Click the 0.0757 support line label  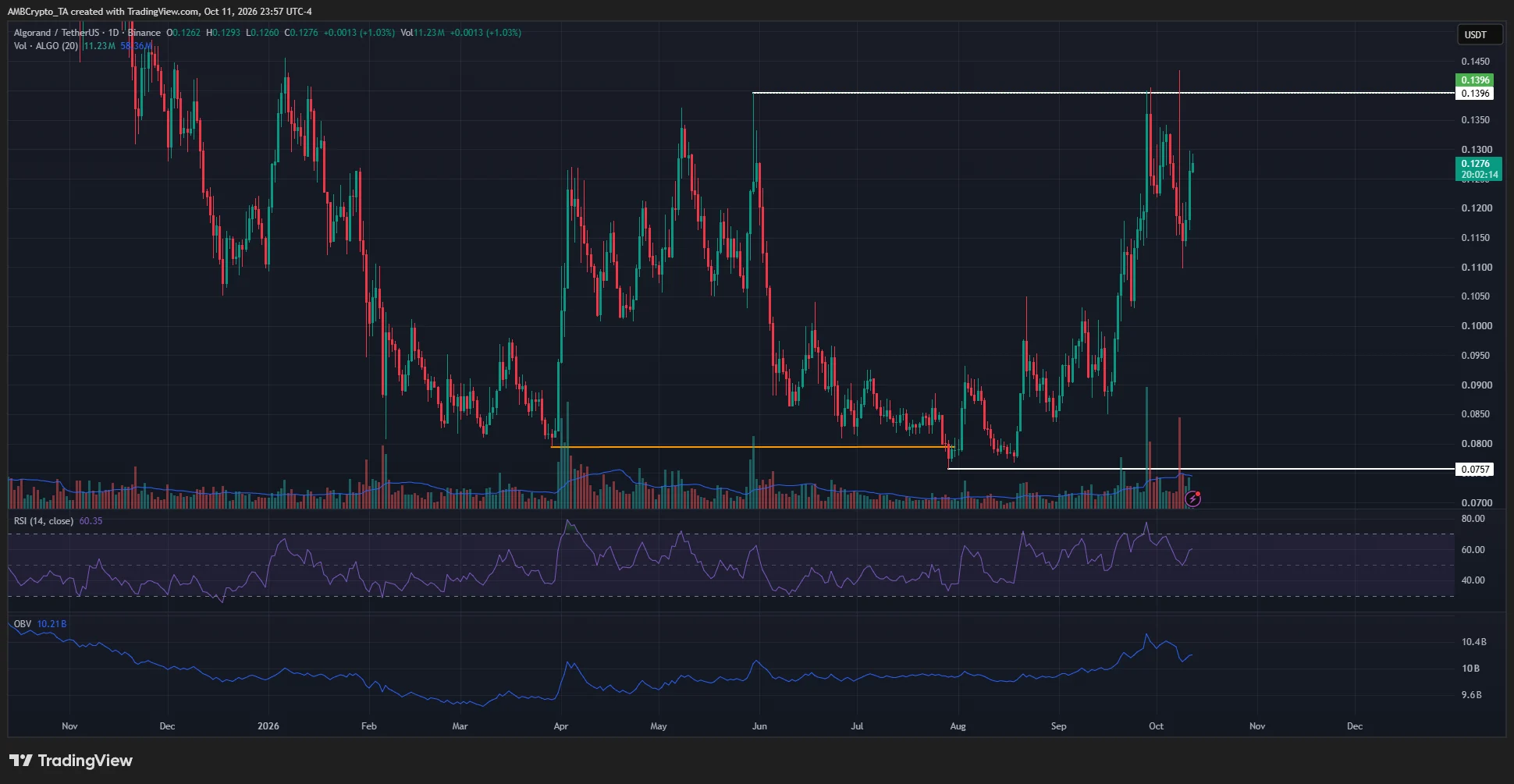point(1475,469)
